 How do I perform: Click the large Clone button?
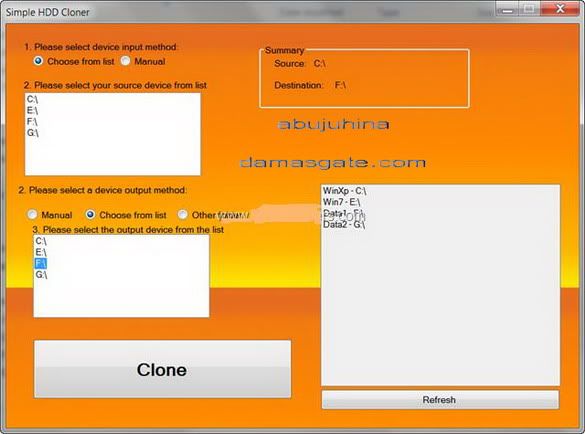162,369
